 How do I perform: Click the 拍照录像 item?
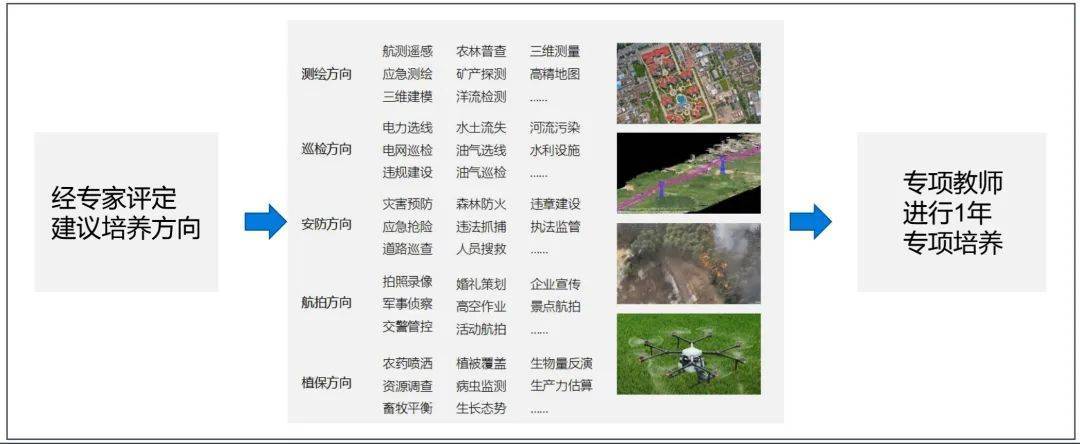408,282
